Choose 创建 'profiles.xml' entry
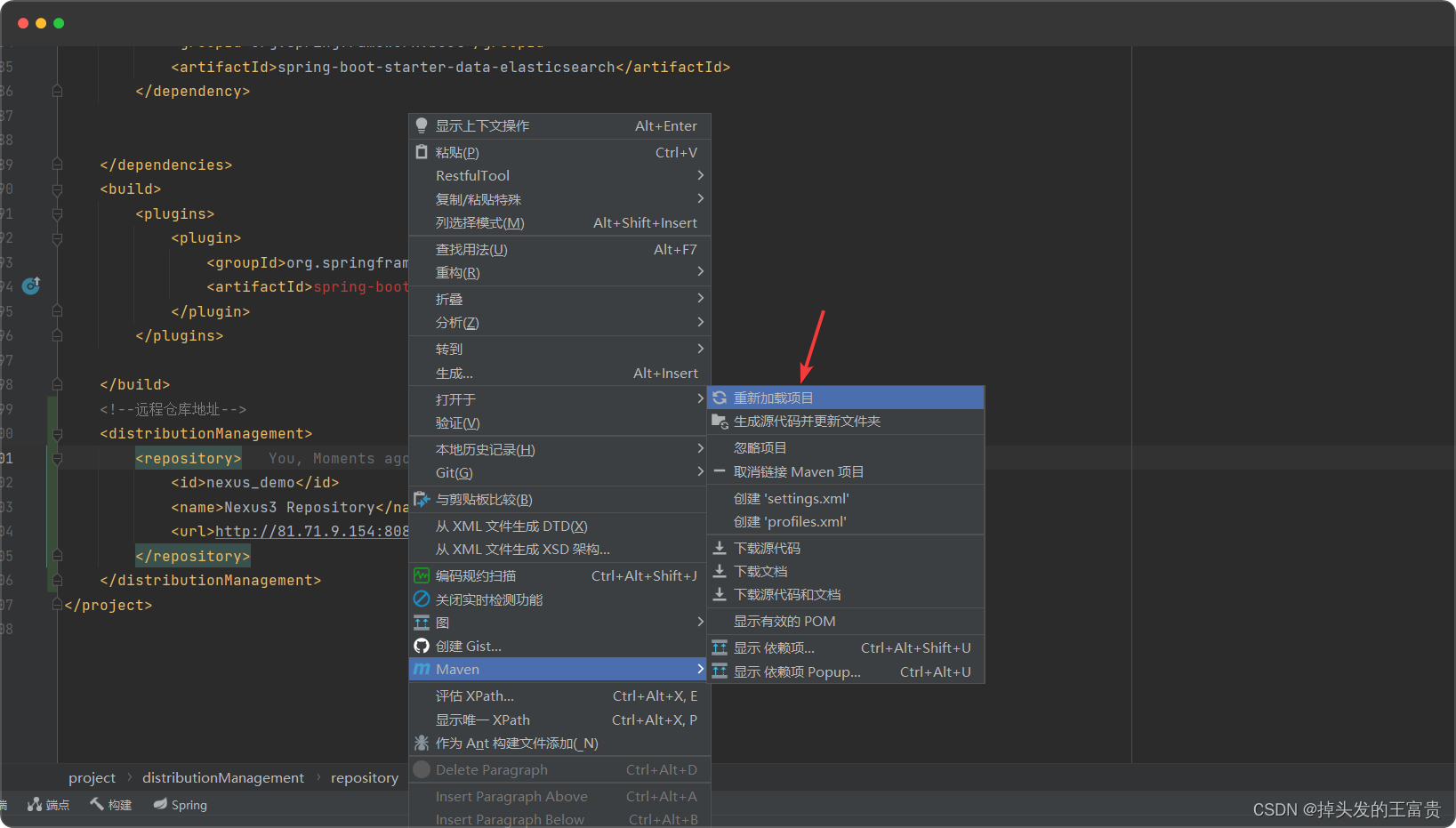The image size is (1456, 828). tap(846, 521)
